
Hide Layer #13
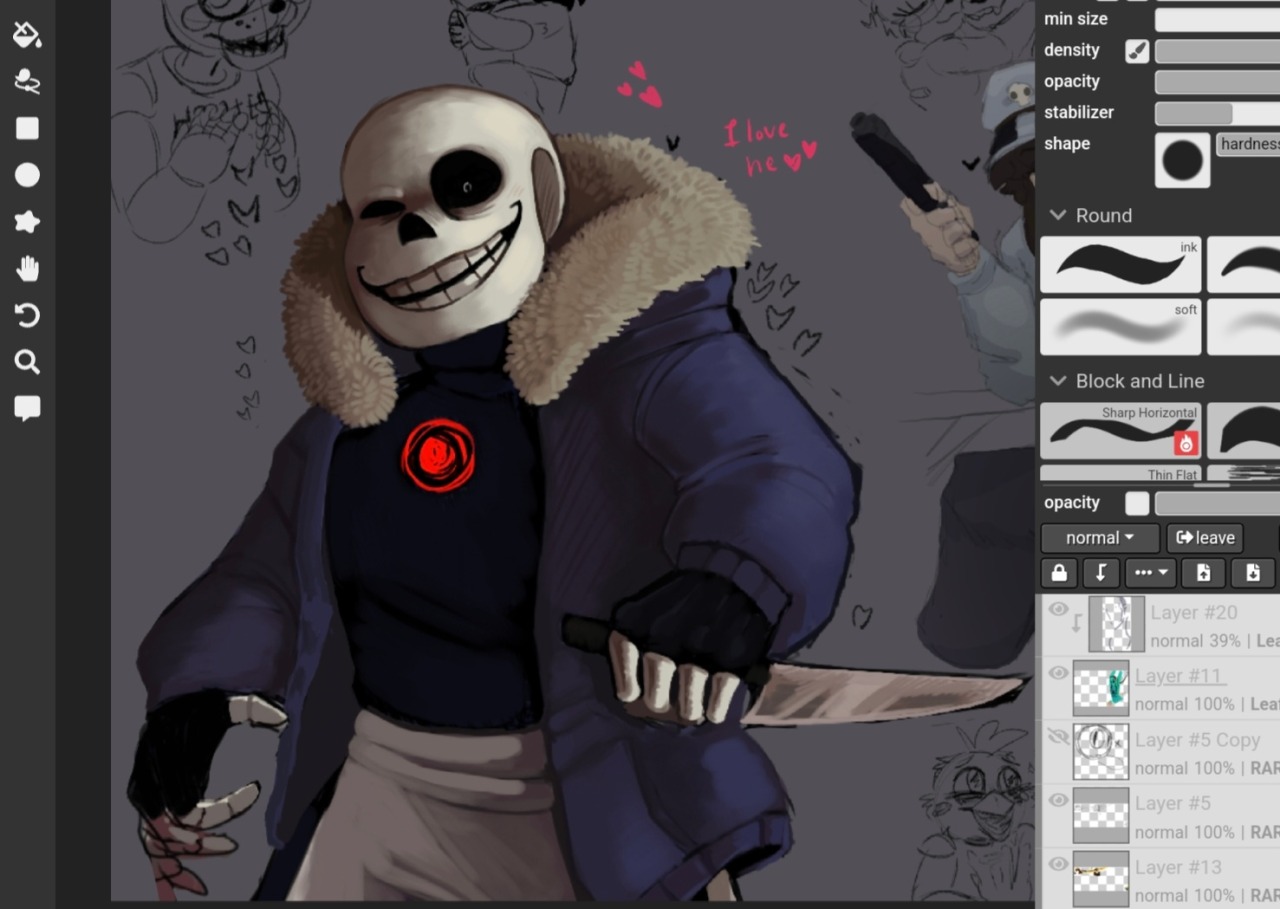[1058, 864]
